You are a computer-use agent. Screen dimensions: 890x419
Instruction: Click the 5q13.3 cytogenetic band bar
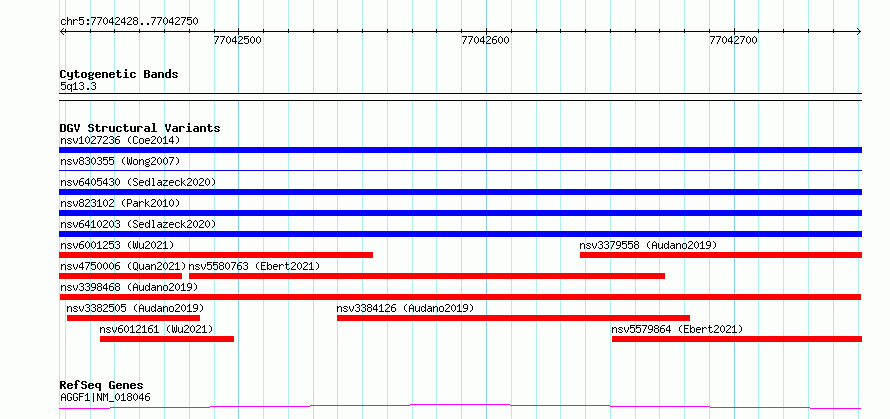click(x=460, y=97)
